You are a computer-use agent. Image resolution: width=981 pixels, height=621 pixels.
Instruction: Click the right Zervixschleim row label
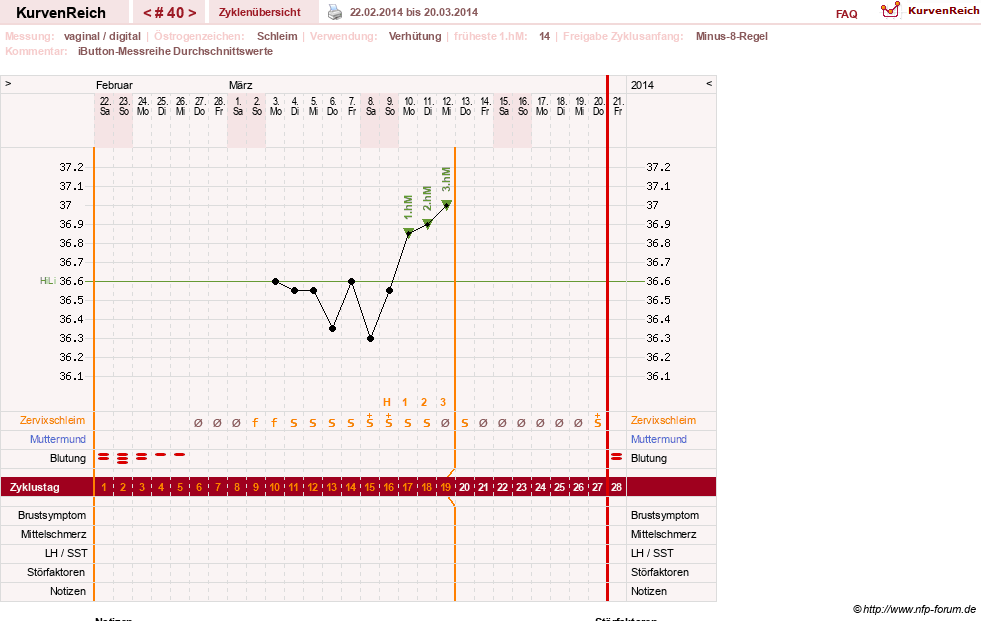[663, 420]
